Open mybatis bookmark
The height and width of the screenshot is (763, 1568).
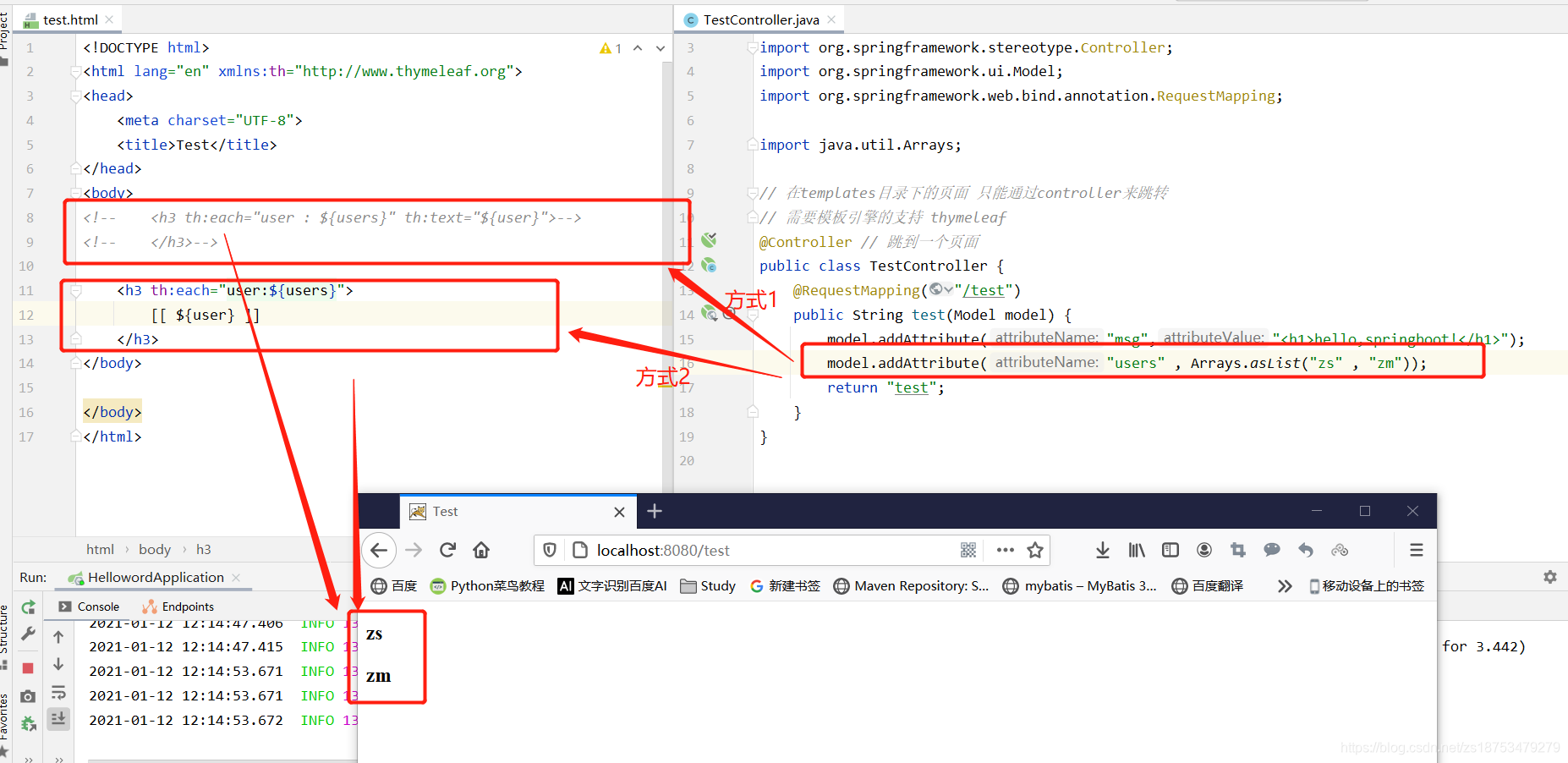[1079, 585]
